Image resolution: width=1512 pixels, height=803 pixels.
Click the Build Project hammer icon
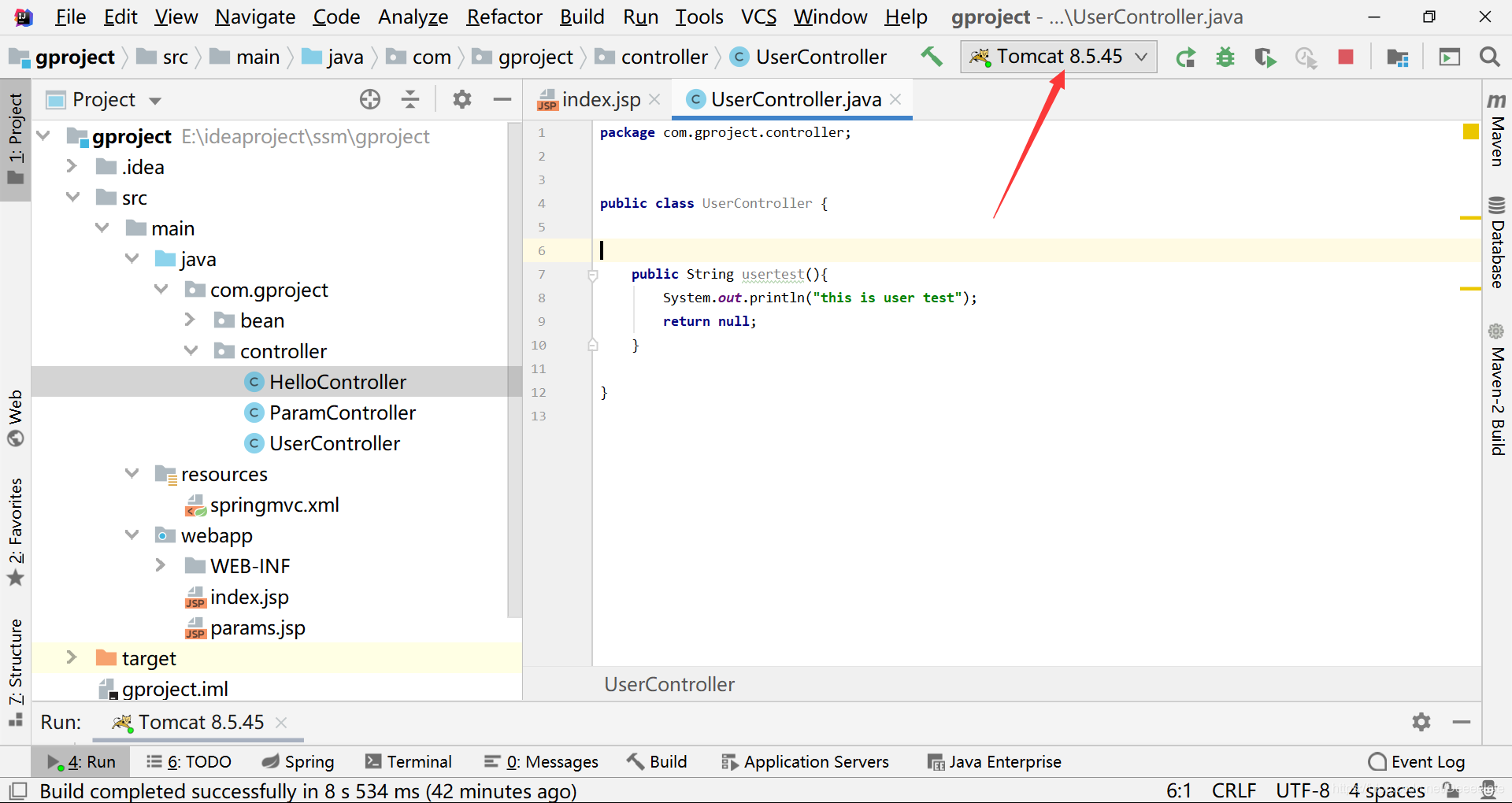tap(932, 57)
